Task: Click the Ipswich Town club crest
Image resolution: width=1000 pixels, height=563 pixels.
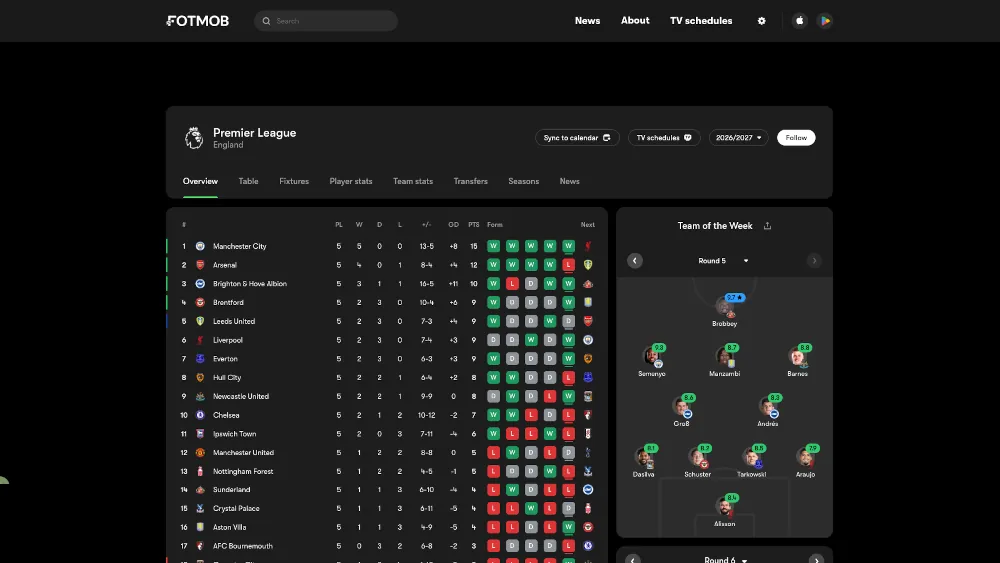Action: click(200, 434)
